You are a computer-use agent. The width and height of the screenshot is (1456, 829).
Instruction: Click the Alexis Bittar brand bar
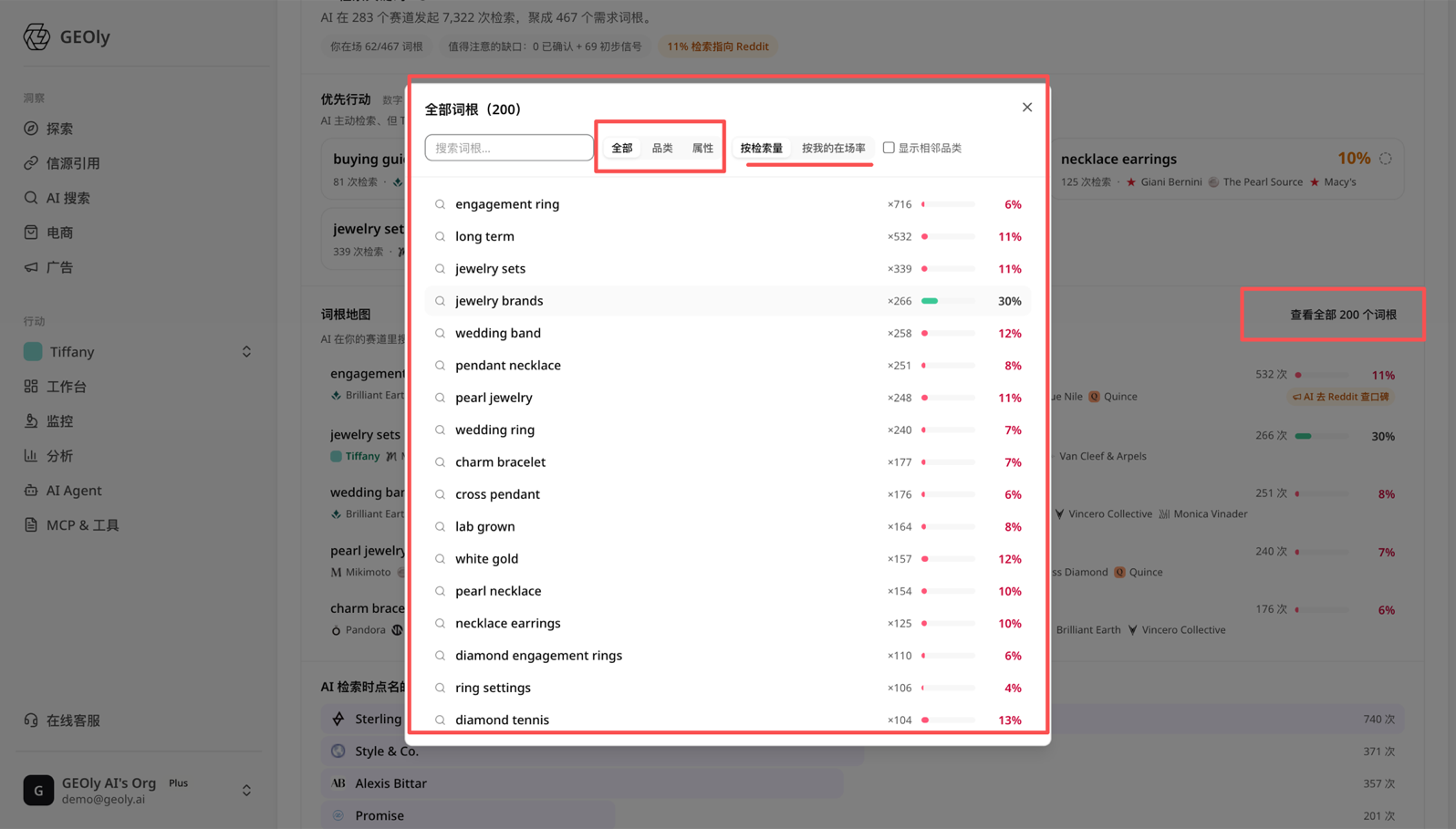pos(582,783)
